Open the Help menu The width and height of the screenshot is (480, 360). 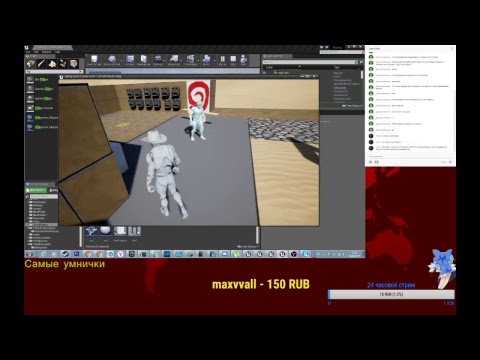(57, 52)
